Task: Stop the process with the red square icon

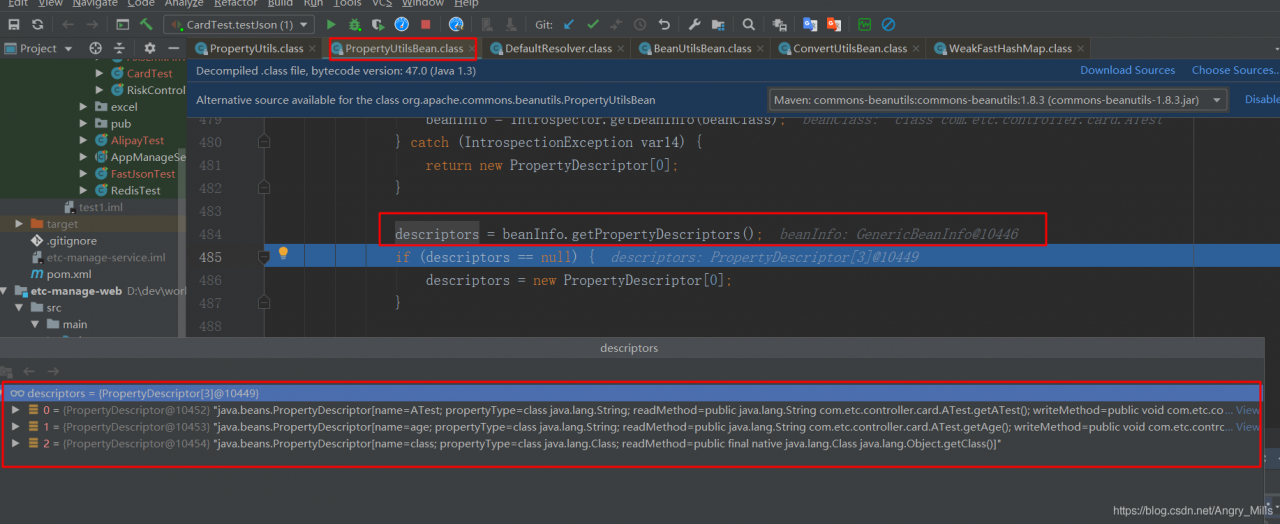Action: tap(426, 24)
